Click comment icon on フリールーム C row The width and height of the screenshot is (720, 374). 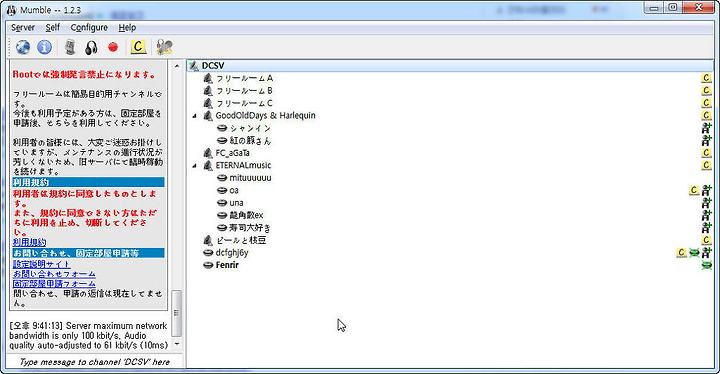pyautogui.click(x=706, y=103)
